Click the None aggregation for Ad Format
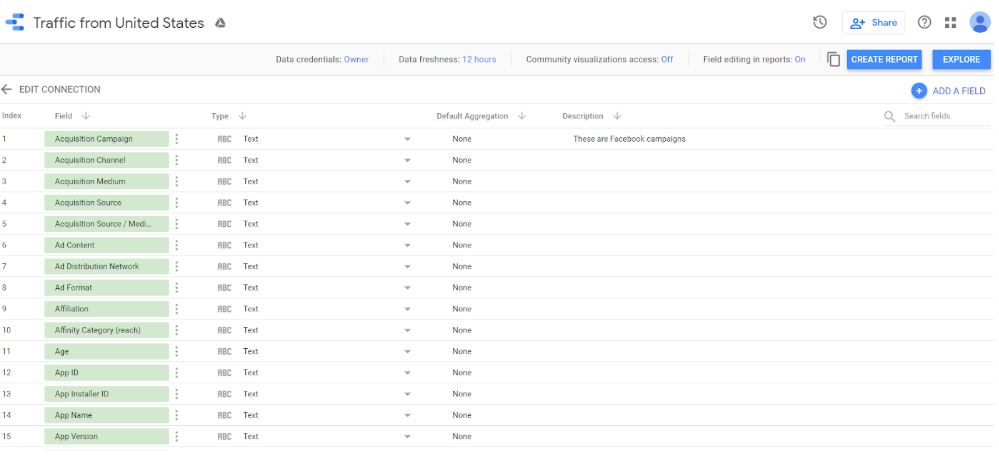Image resolution: width=999 pixels, height=462 pixels. (462, 287)
